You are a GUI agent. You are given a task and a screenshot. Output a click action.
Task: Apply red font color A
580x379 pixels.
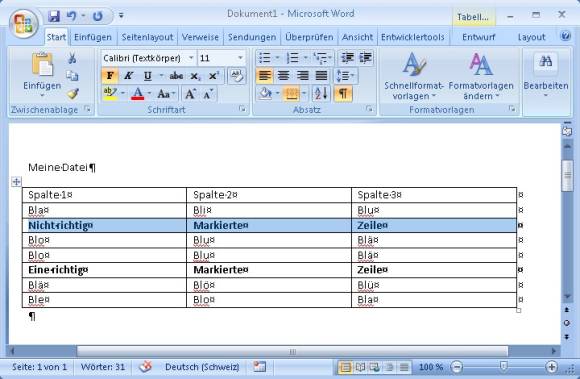138,94
